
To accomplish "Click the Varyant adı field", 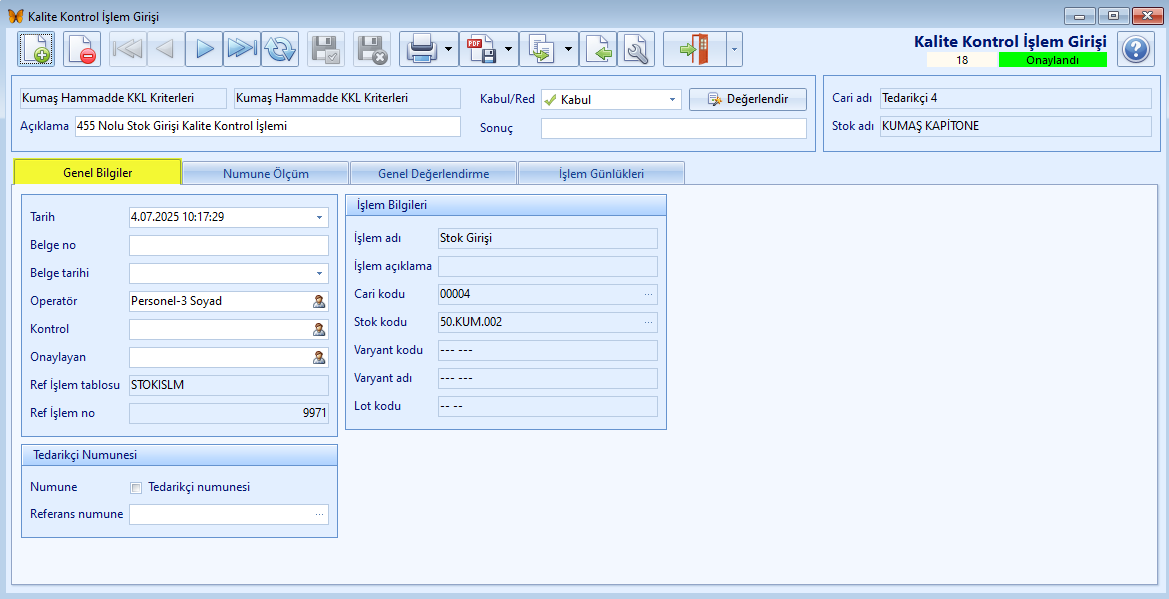I will click(548, 378).
